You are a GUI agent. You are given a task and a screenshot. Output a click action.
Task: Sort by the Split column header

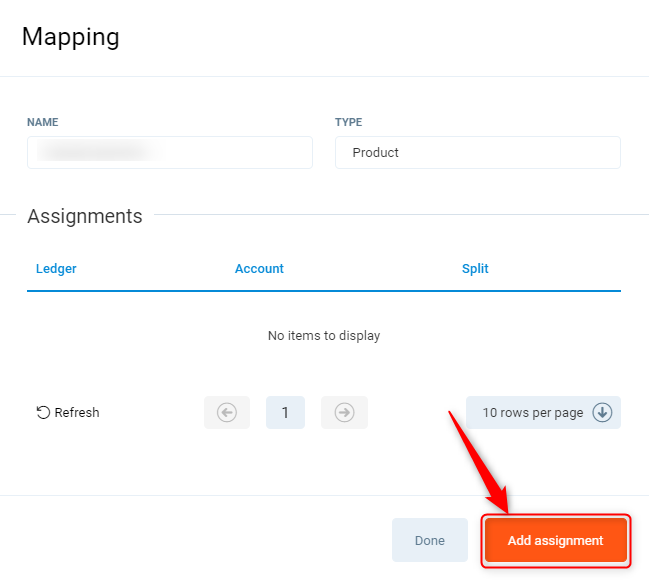[475, 269]
